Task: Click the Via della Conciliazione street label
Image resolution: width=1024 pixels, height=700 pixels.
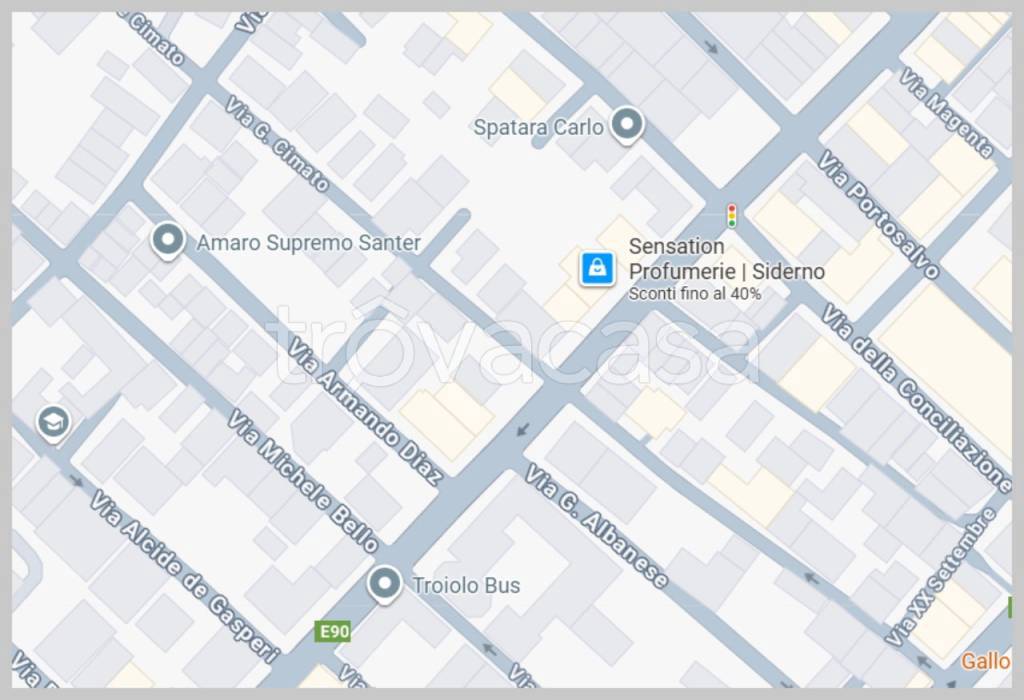Action: coord(916,398)
